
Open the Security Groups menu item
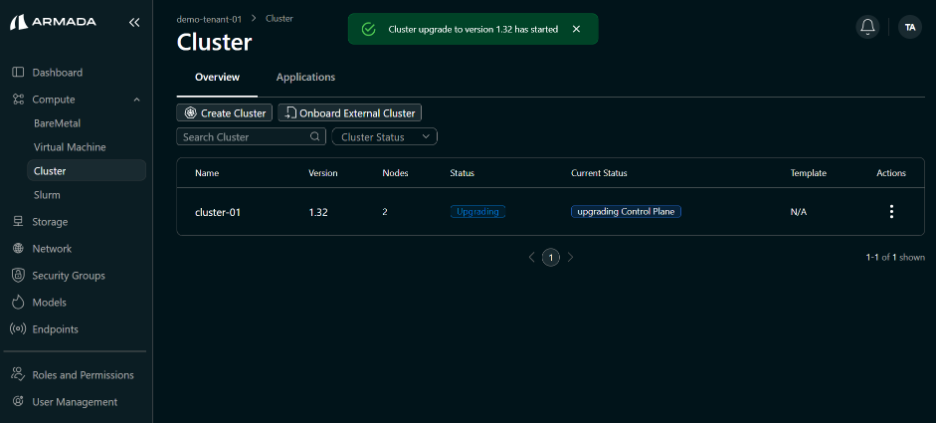[x=69, y=276]
